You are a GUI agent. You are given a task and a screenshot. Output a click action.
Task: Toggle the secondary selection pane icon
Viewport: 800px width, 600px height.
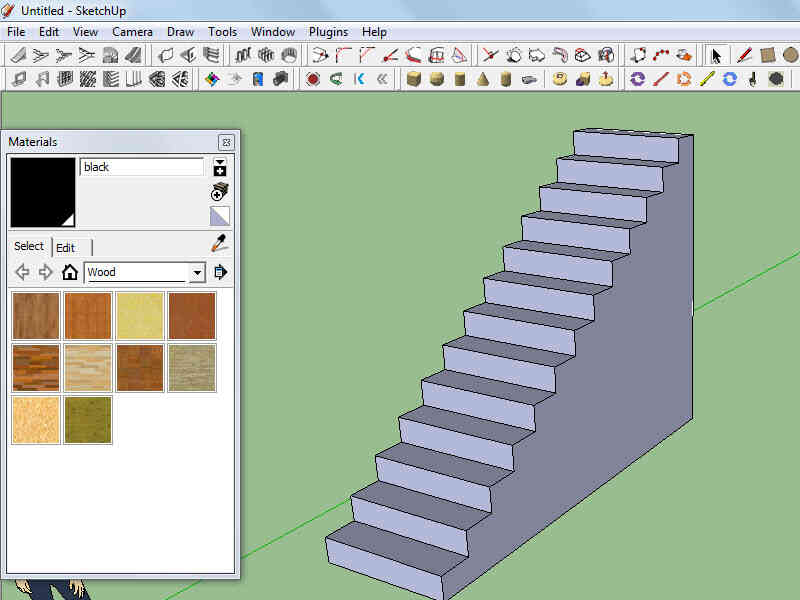[x=219, y=167]
